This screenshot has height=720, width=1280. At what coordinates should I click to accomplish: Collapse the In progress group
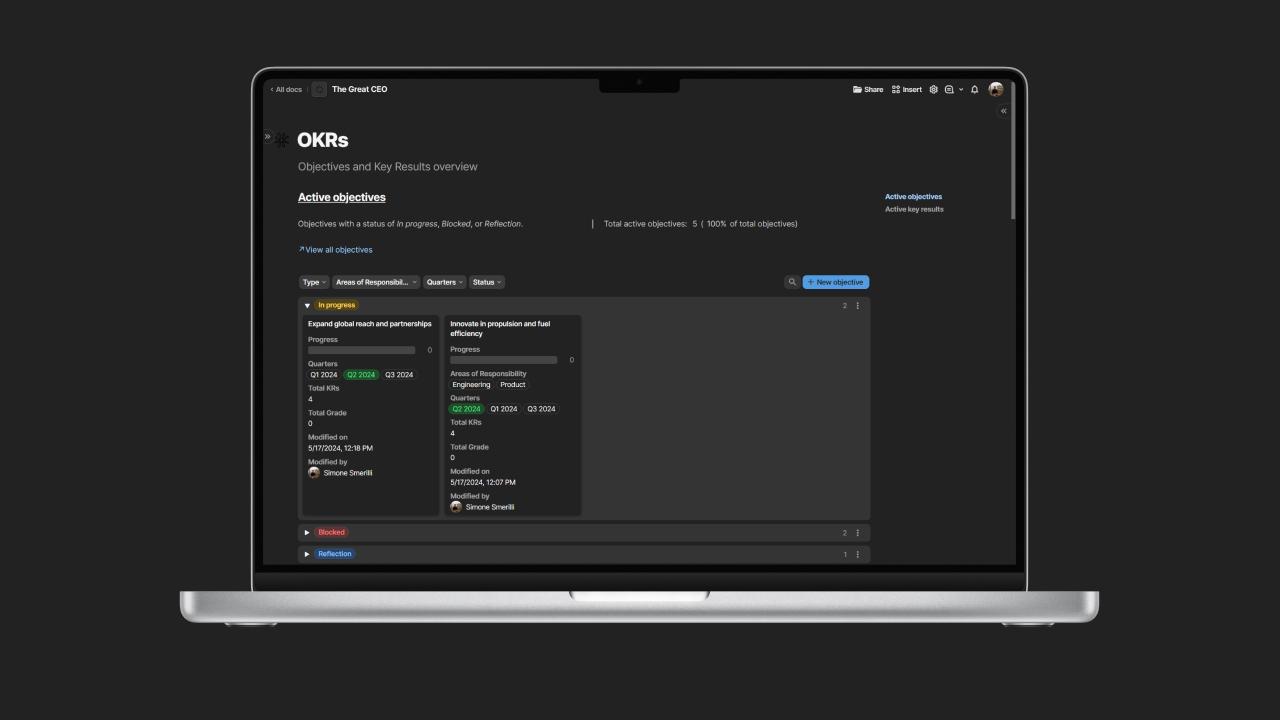pos(307,306)
